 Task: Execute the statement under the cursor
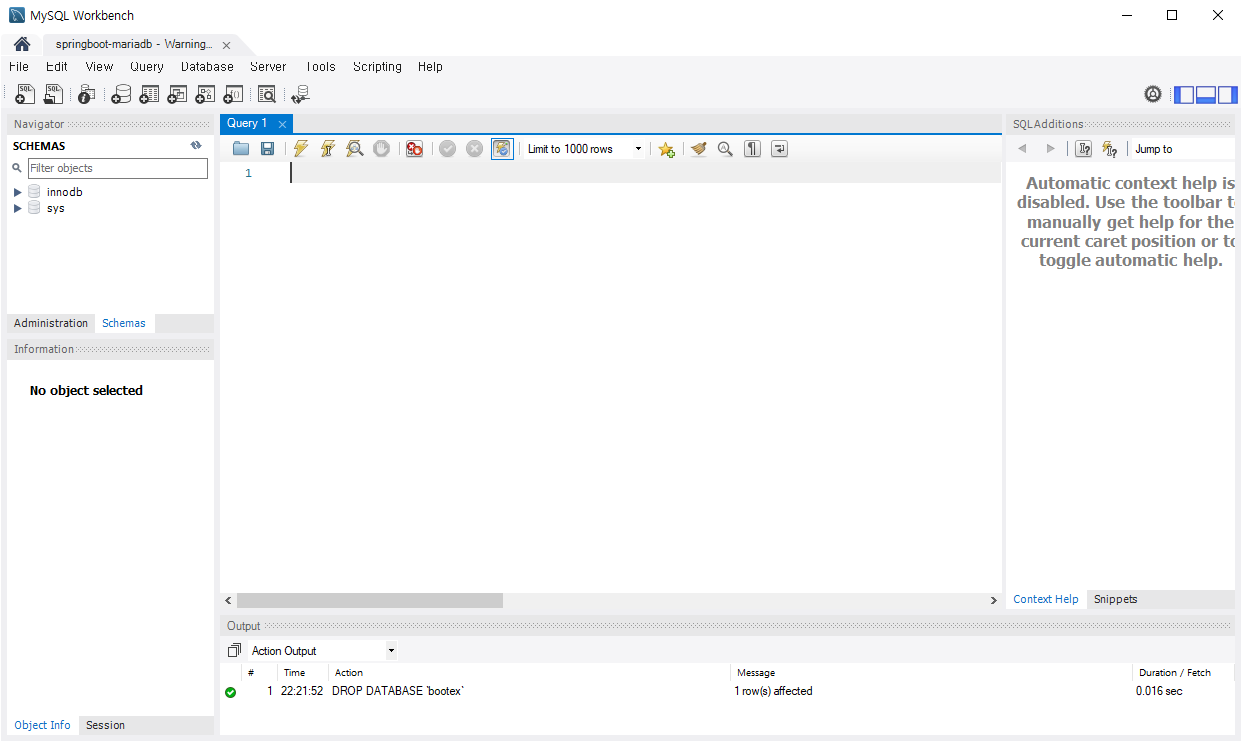pos(327,149)
